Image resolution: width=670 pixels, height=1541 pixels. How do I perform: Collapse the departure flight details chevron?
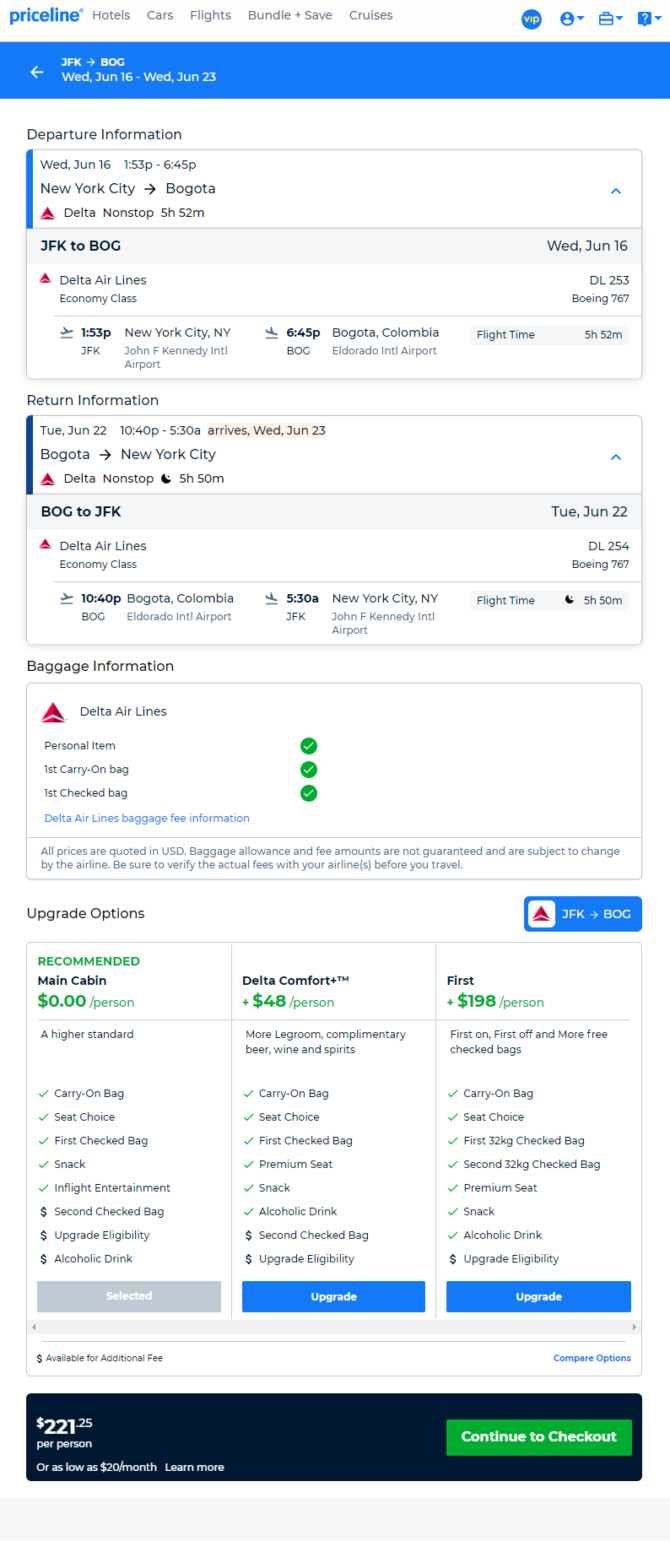(x=616, y=191)
